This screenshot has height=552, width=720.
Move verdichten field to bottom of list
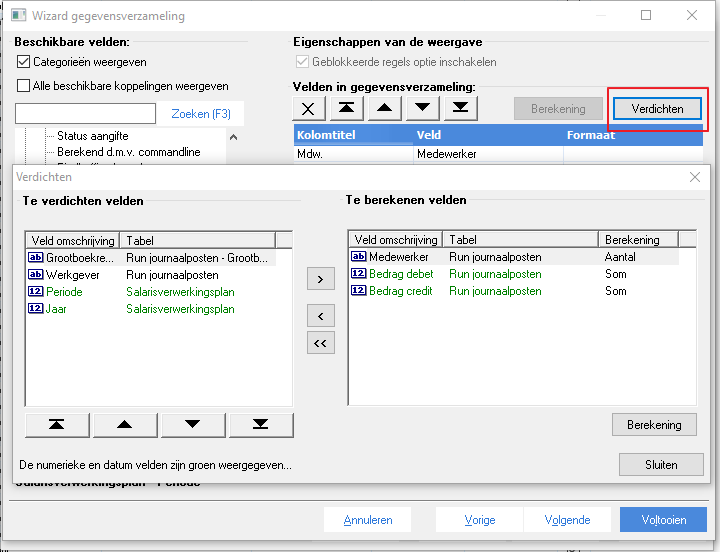pos(261,425)
